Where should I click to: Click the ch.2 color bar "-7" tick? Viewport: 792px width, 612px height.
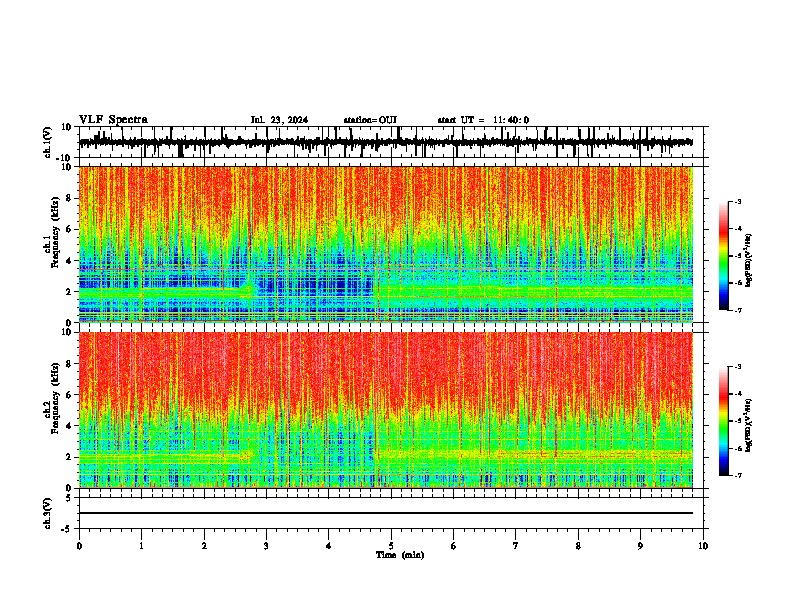[738, 475]
